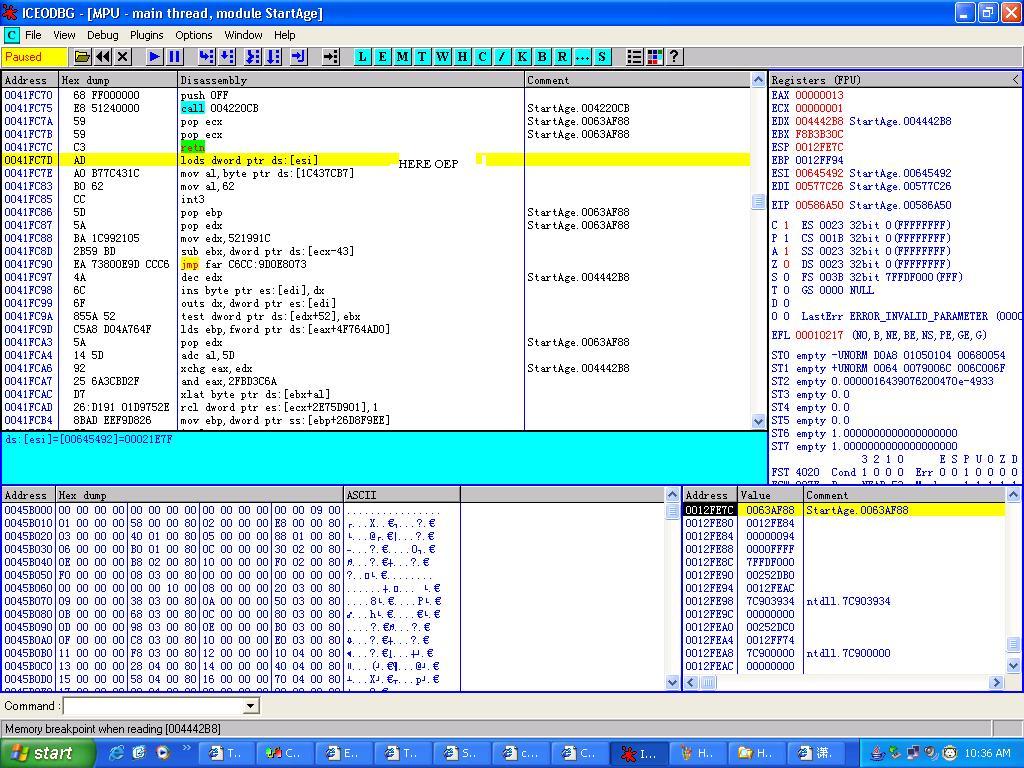Click the Trace over toolbar icon
The height and width of the screenshot is (768, 1024).
click(273, 57)
